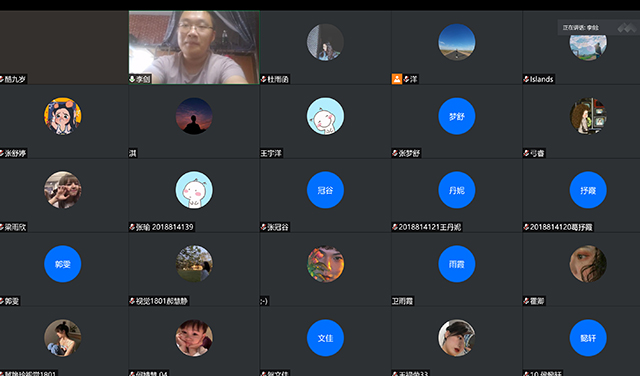This screenshot has width=640, height=376.
Task: Click the green microphone icon beside 李剑
Action: 132,79
